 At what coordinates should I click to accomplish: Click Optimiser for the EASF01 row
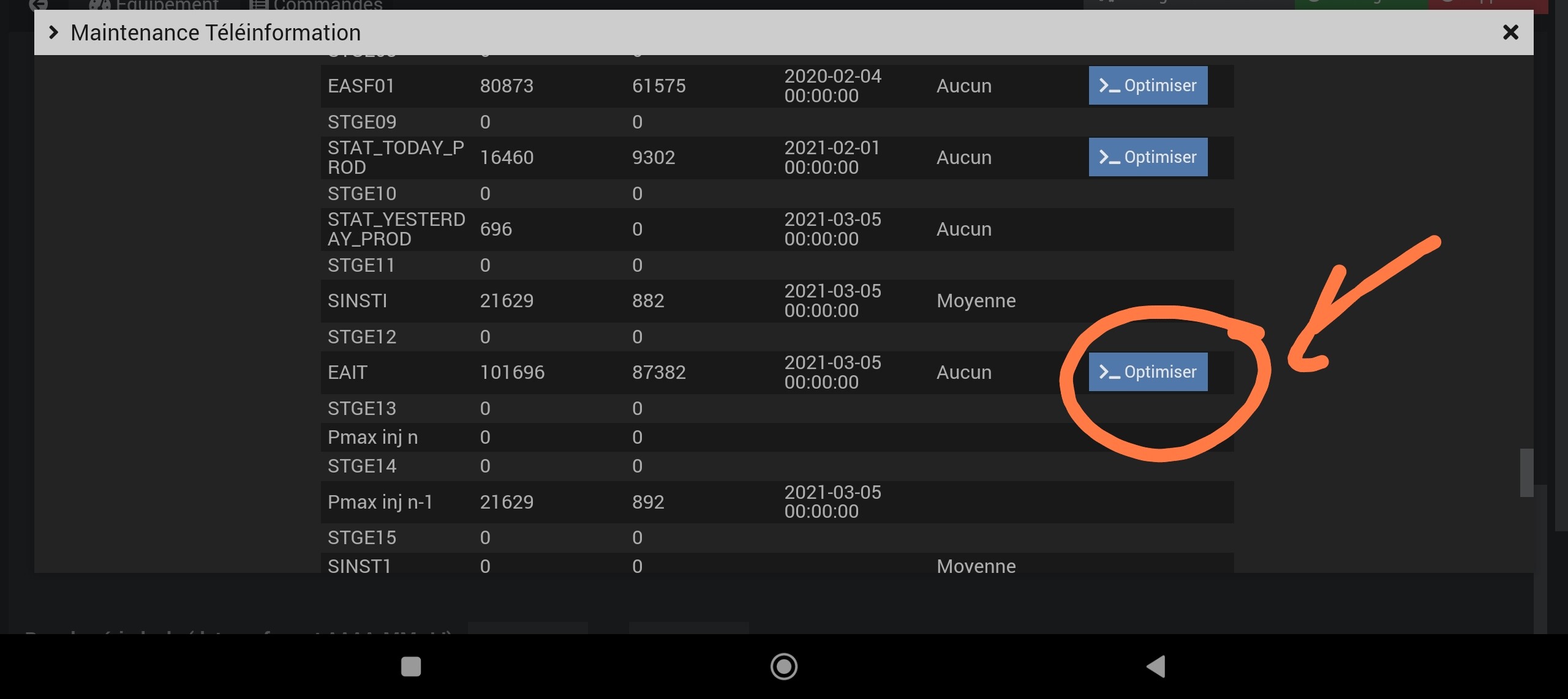(1148, 86)
